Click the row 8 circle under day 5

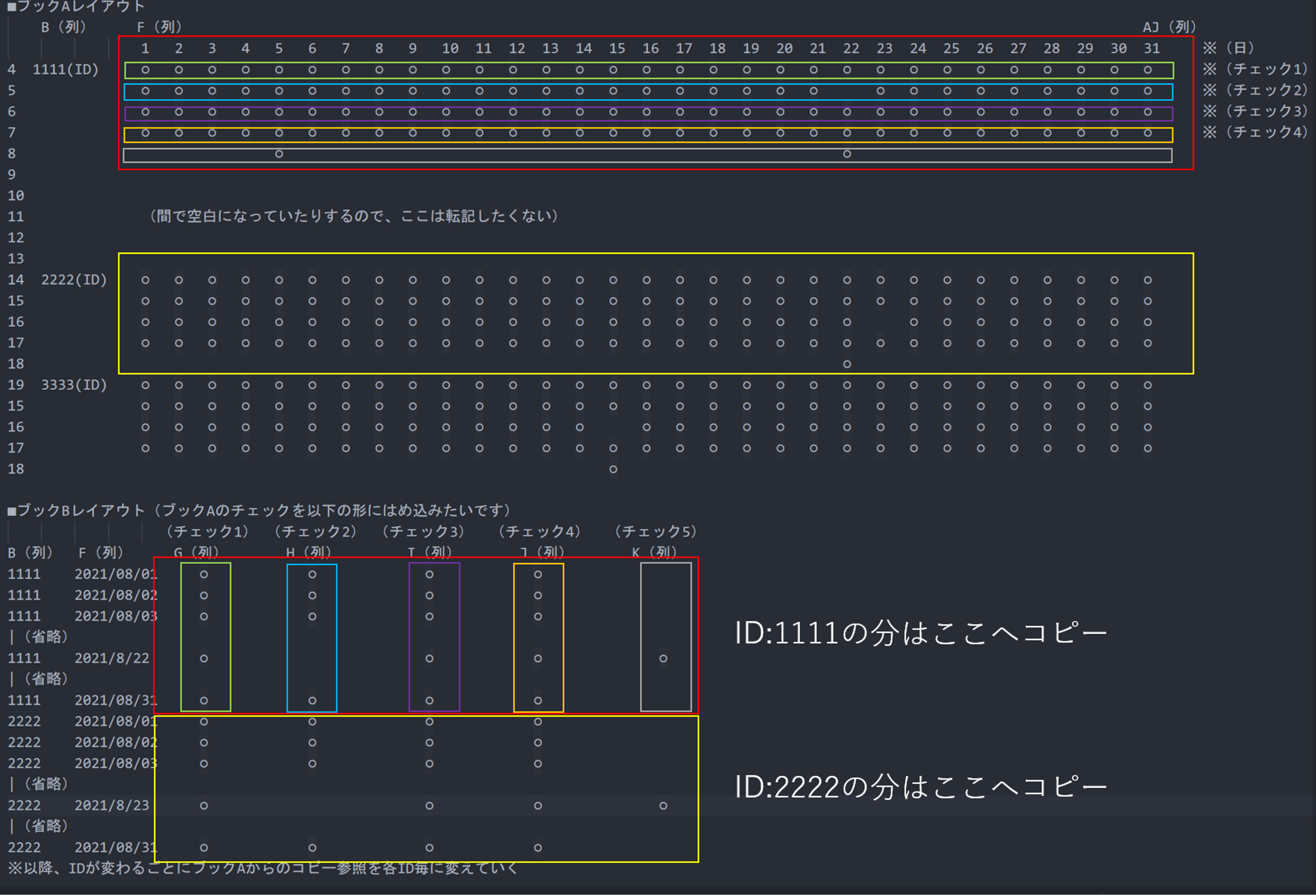279,154
